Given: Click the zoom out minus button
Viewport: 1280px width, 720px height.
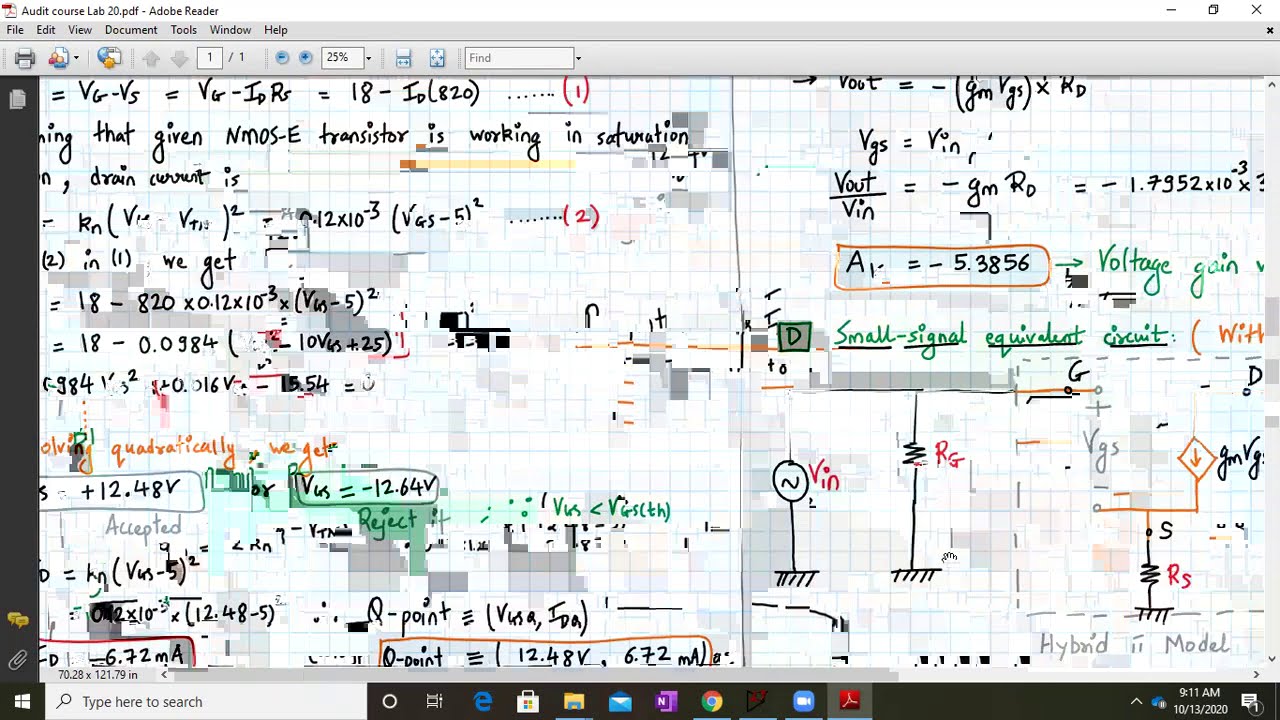Looking at the screenshot, I should click(282, 58).
